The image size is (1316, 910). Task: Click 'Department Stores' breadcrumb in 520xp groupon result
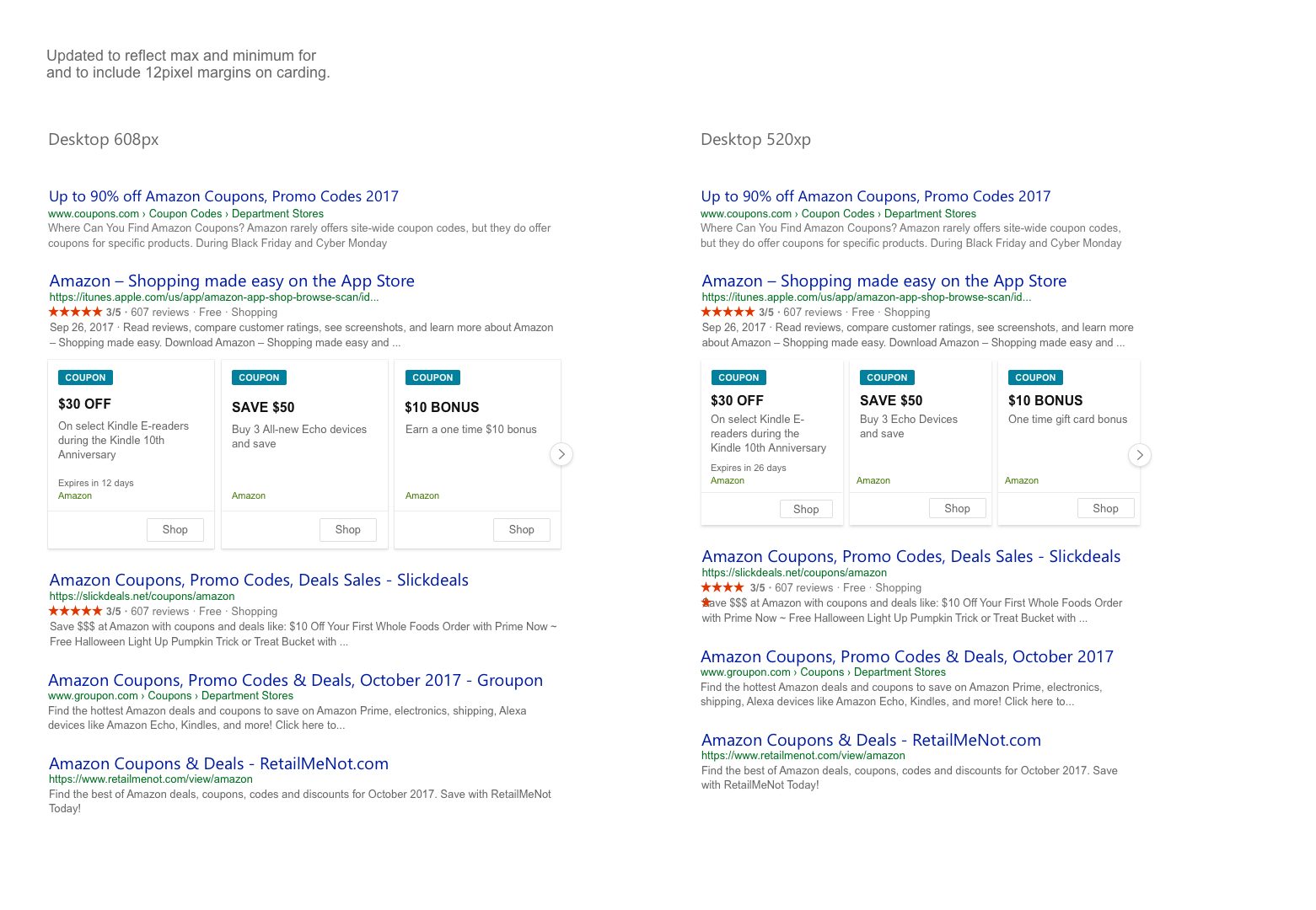pyautogui.click(x=900, y=672)
